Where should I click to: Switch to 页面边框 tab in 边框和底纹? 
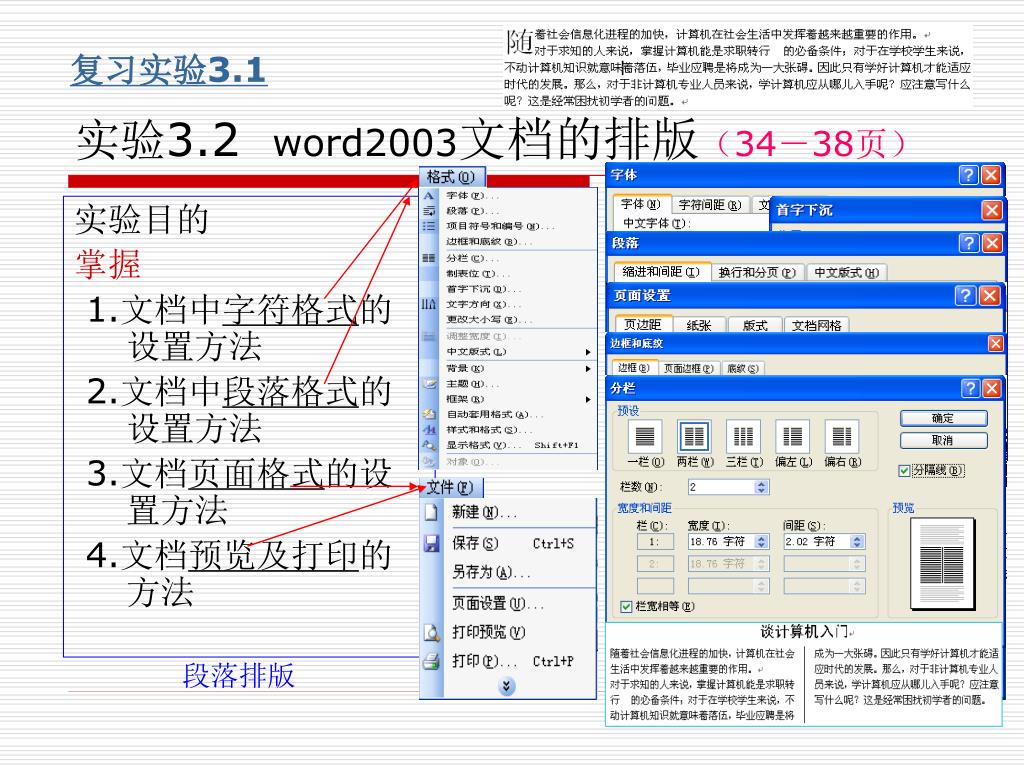pos(688,368)
